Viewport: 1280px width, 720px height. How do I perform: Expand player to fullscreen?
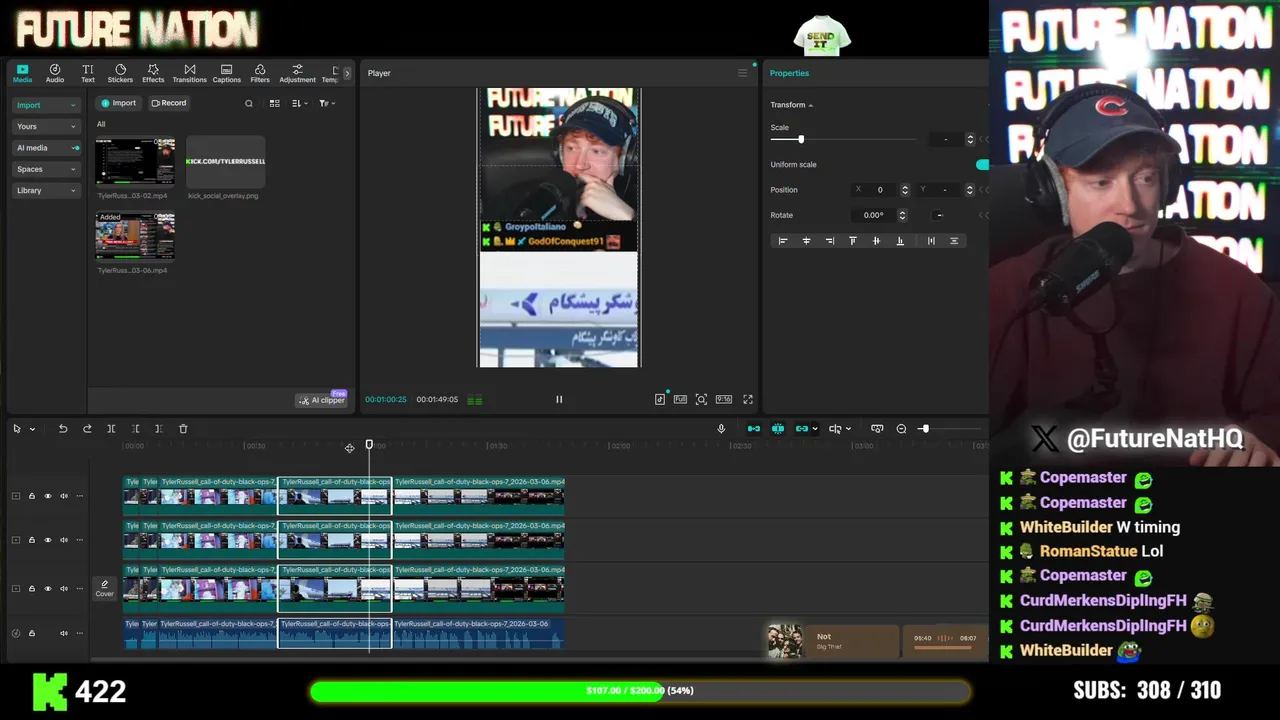(747, 399)
